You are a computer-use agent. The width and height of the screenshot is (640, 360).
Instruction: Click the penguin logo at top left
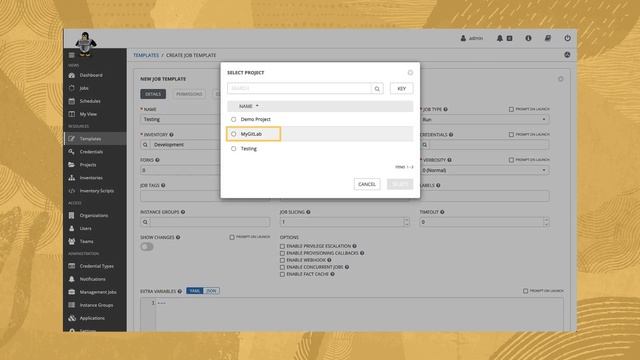(x=85, y=43)
